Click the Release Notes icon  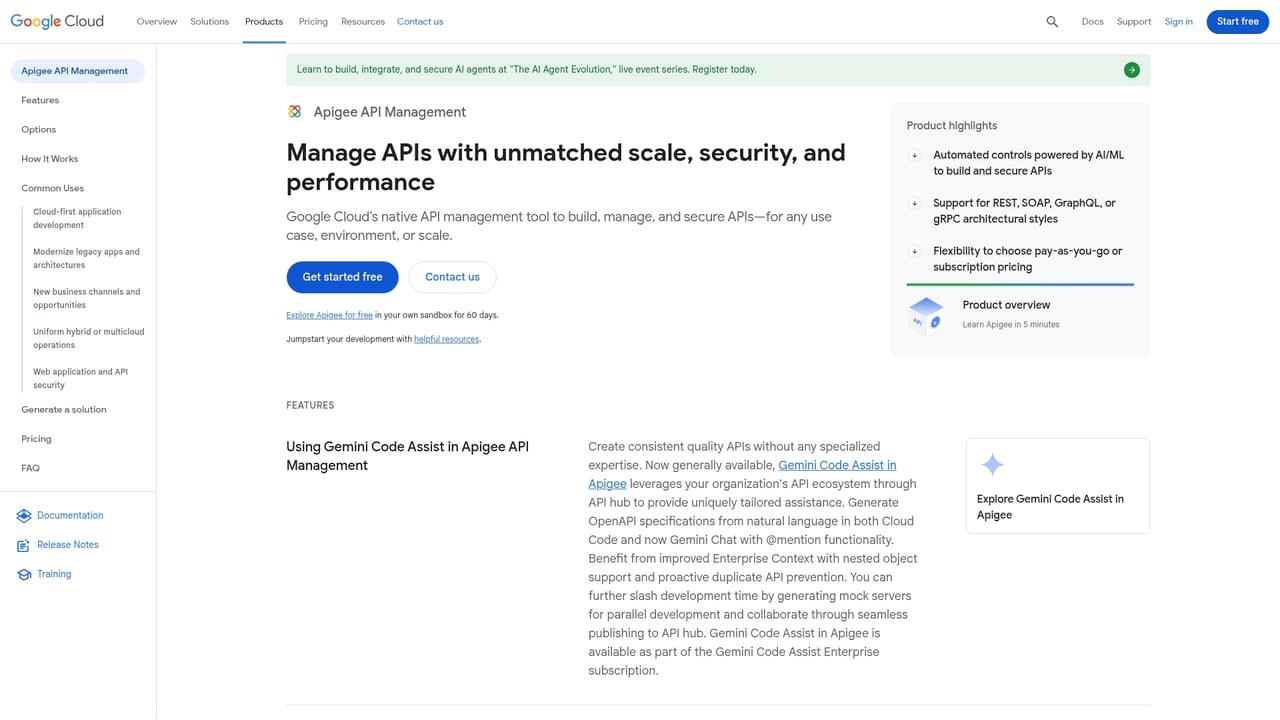24,545
